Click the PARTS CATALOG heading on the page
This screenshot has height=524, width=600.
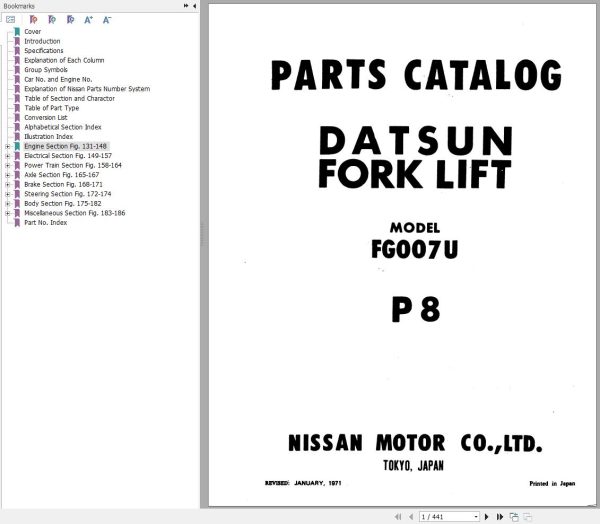pos(416,75)
